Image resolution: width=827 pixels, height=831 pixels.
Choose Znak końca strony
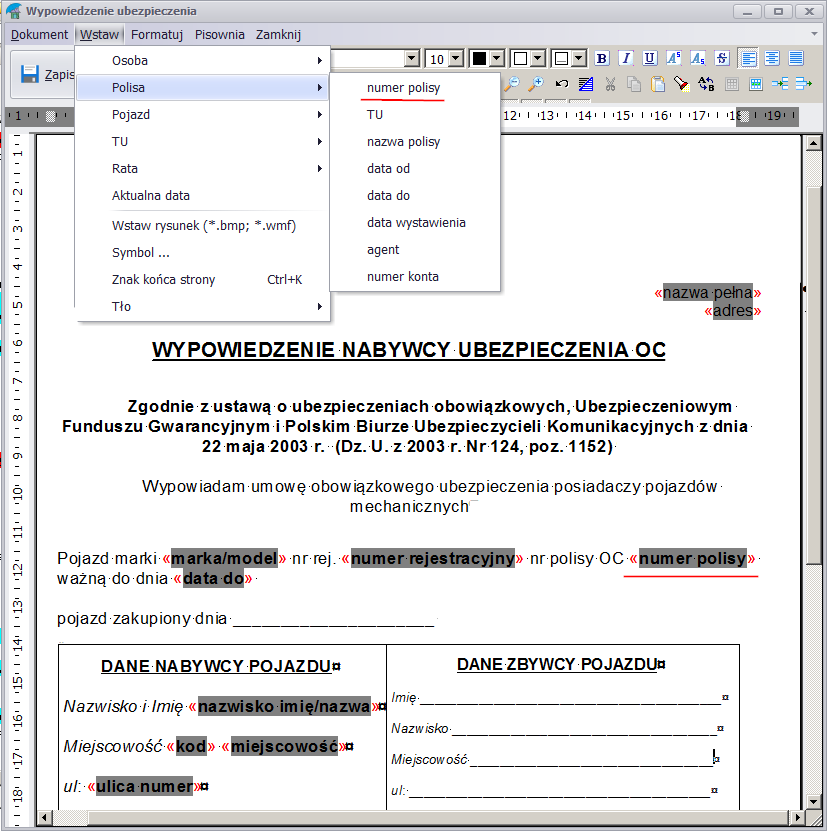[203, 279]
